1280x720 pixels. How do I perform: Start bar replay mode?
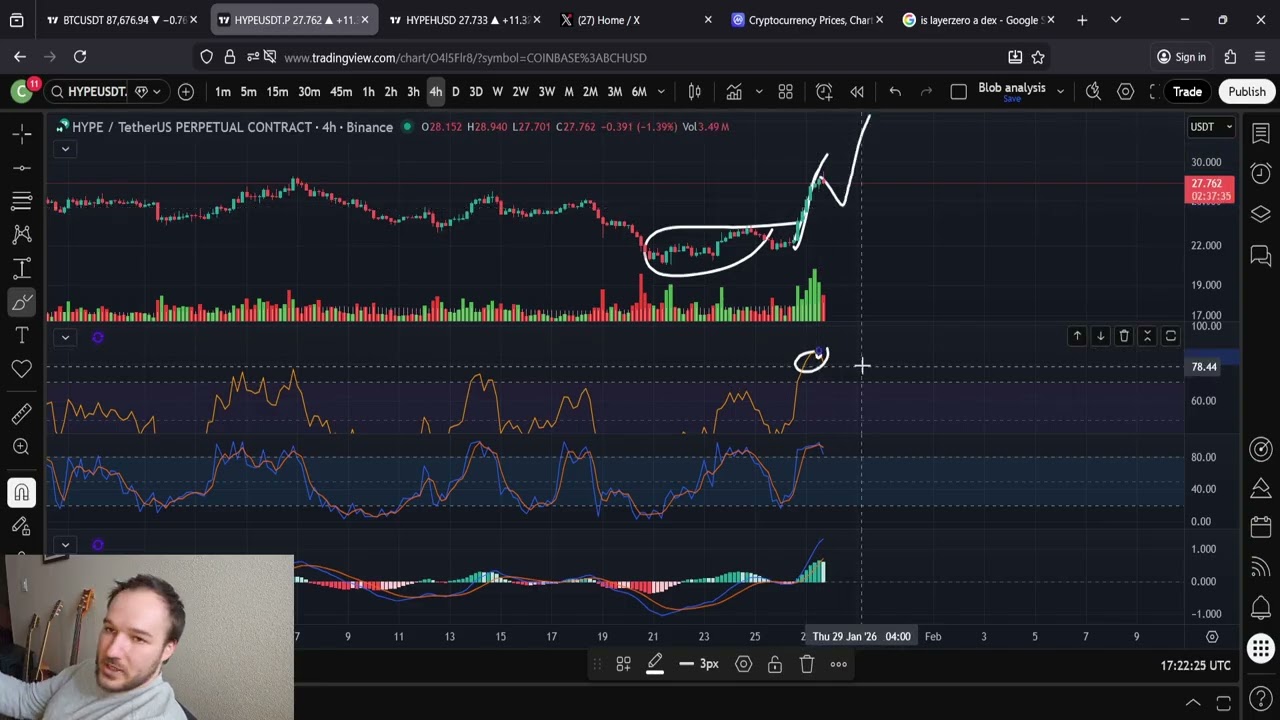coord(857,92)
